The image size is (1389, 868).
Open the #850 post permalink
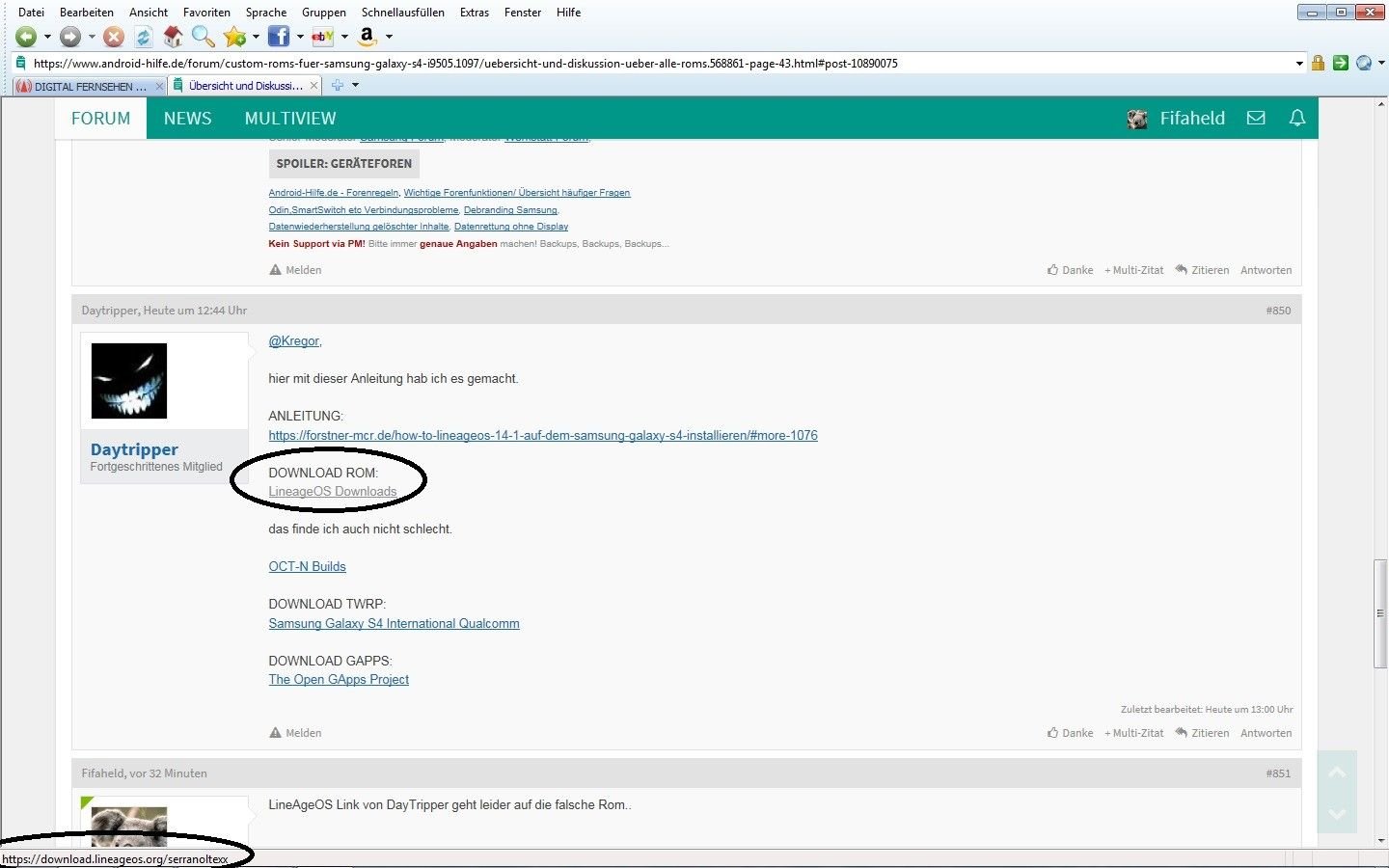point(1278,311)
